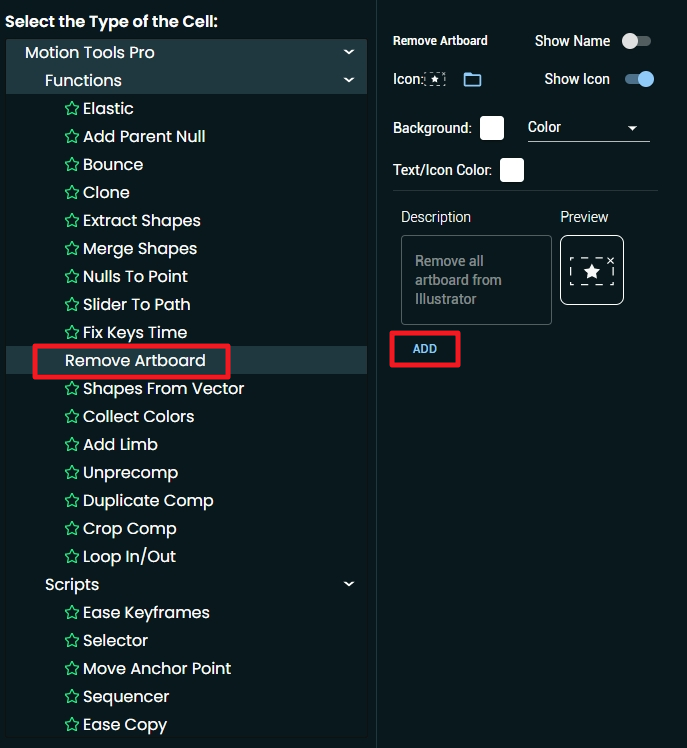Click the star icon beside Elastic
This screenshot has height=748, width=687.
pyautogui.click(x=72, y=108)
